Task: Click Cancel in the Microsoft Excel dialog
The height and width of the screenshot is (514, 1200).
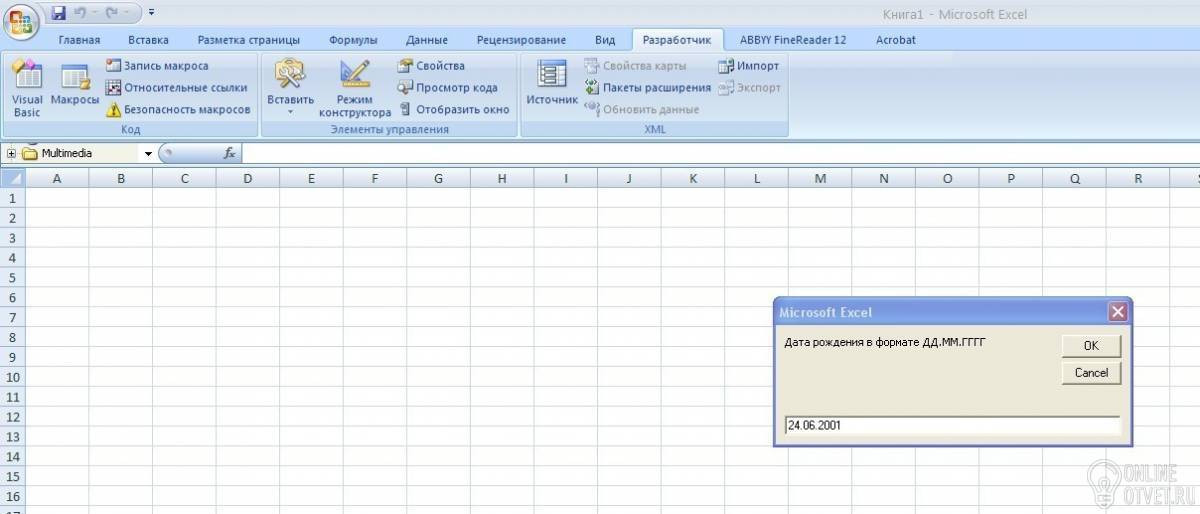Action: pos(1091,372)
